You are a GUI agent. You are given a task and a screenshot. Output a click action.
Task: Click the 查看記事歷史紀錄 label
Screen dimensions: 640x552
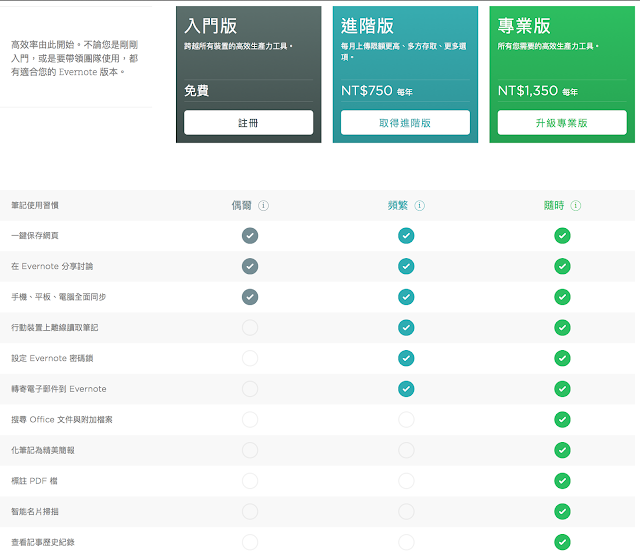click(43, 542)
